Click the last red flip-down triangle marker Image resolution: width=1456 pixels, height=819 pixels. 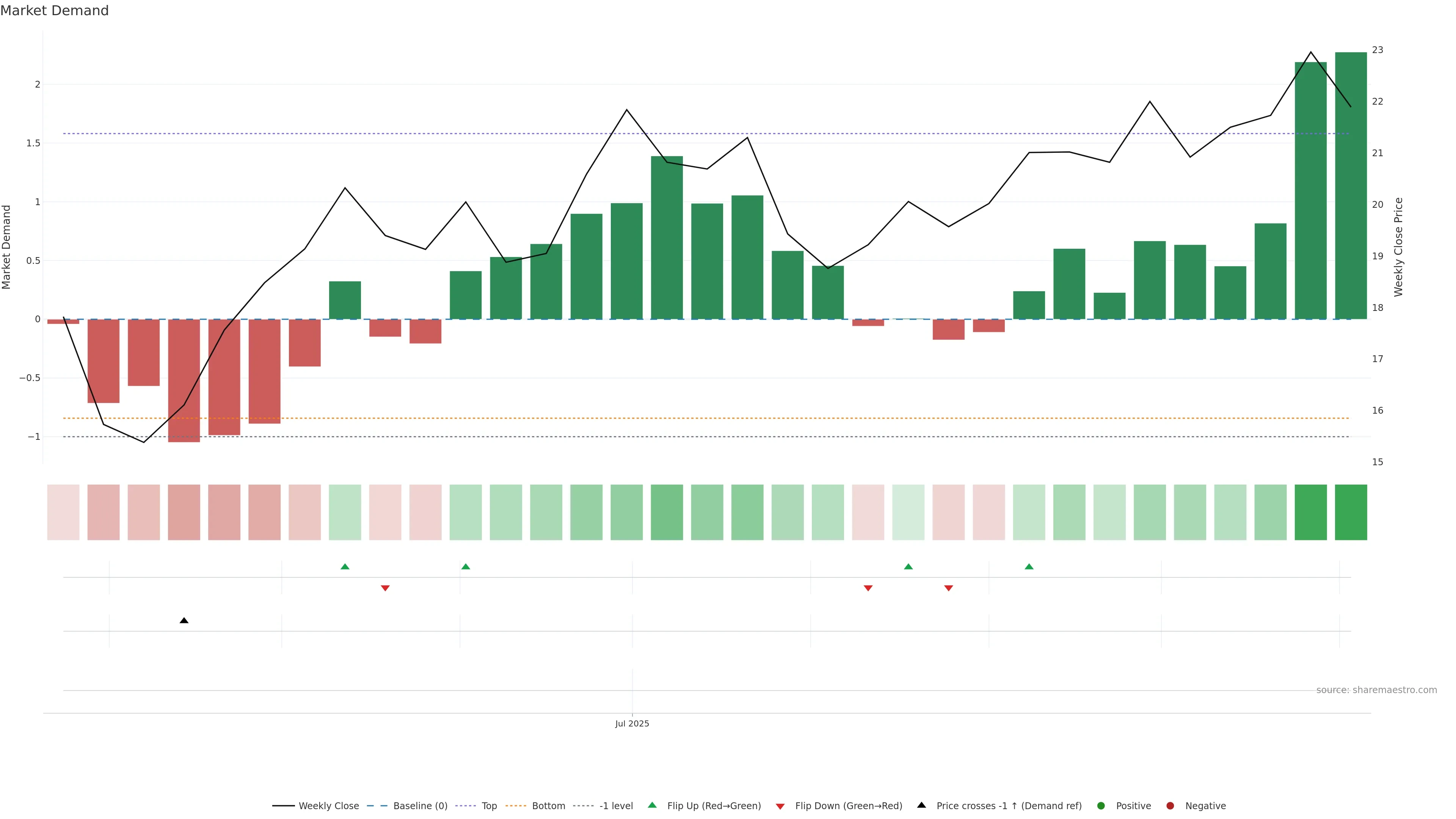pos(948,588)
